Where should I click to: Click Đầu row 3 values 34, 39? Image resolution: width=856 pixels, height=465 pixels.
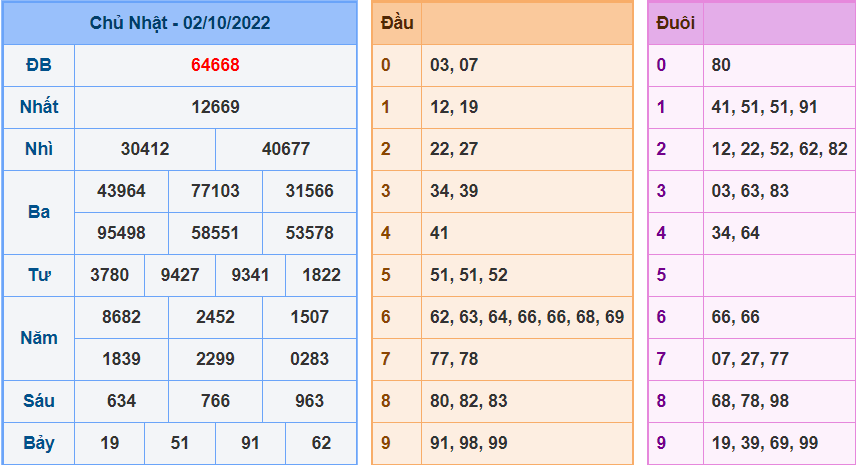pyautogui.click(x=454, y=191)
